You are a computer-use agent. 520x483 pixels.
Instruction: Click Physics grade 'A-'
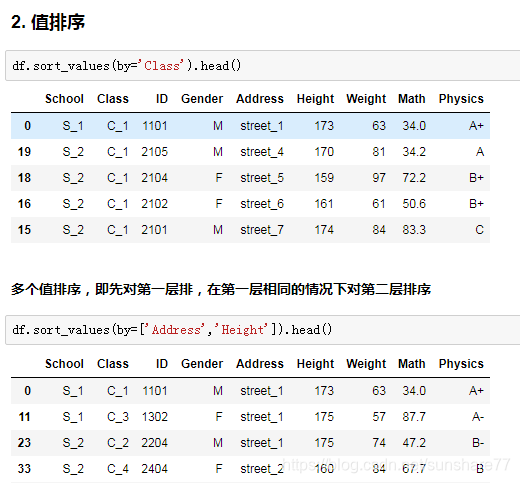(x=478, y=417)
